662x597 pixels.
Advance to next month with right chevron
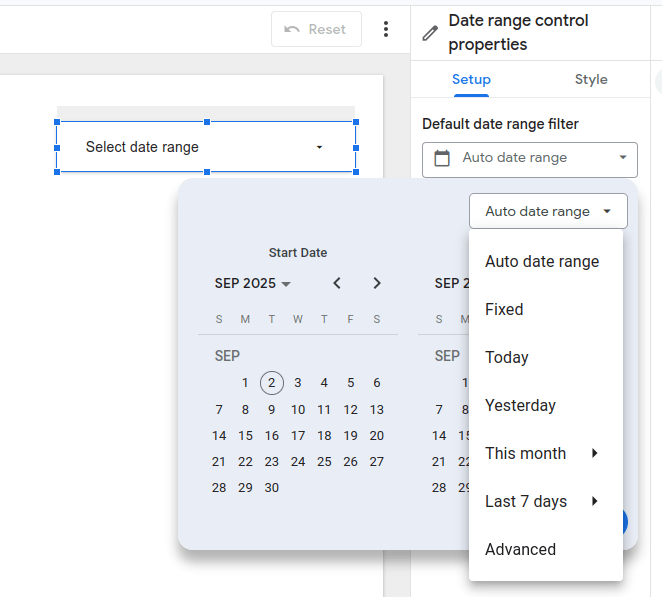pyautogui.click(x=377, y=283)
